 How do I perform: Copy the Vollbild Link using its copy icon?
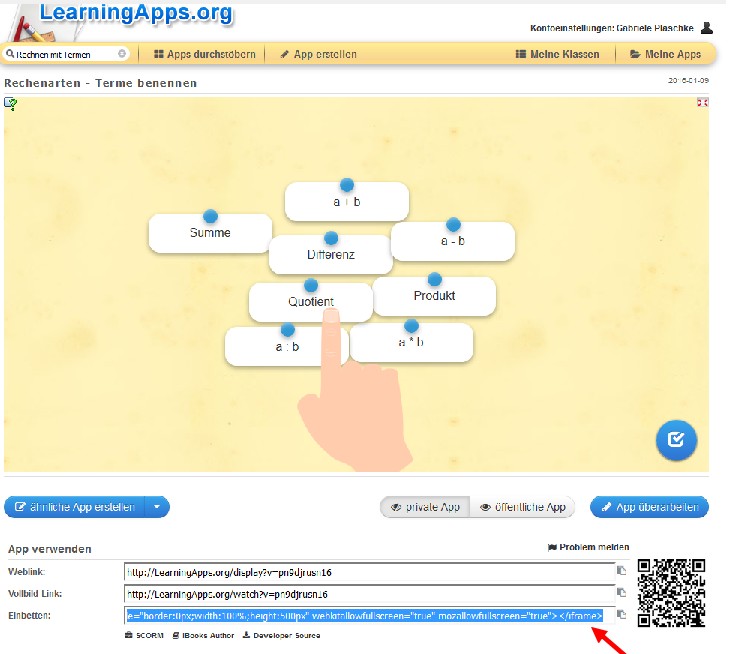point(621,593)
